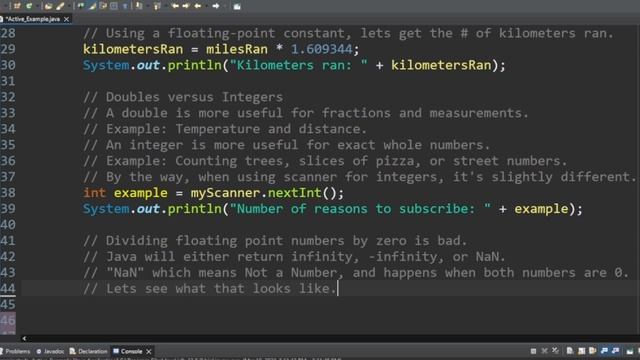Image resolution: width=640 pixels, height=360 pixels.
Task: Click the comment explaining "NaN" on line 43
Action: pyautogui.click(x=356, y=273)
